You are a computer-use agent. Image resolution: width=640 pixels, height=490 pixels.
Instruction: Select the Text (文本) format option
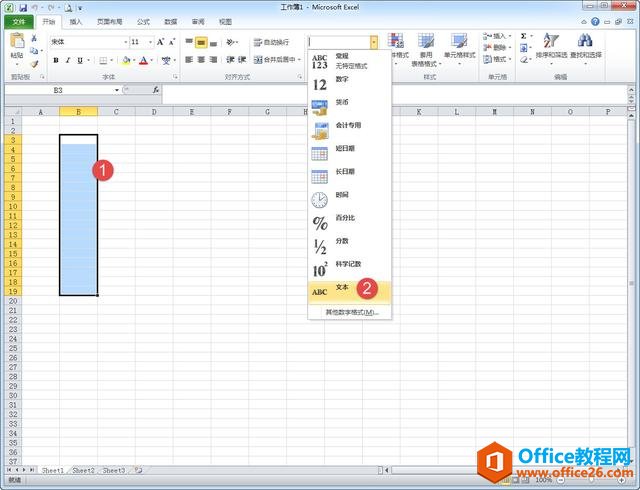(x=342, y=288)
